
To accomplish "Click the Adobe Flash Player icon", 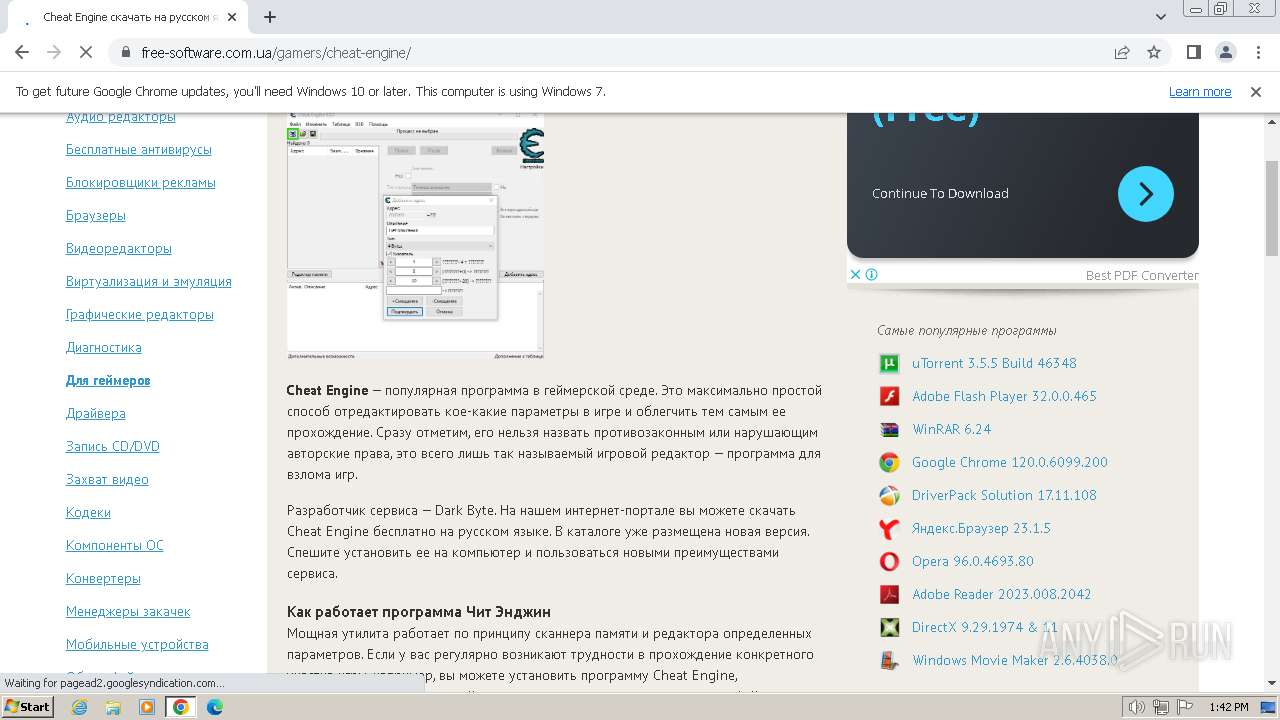I will 889,397.
